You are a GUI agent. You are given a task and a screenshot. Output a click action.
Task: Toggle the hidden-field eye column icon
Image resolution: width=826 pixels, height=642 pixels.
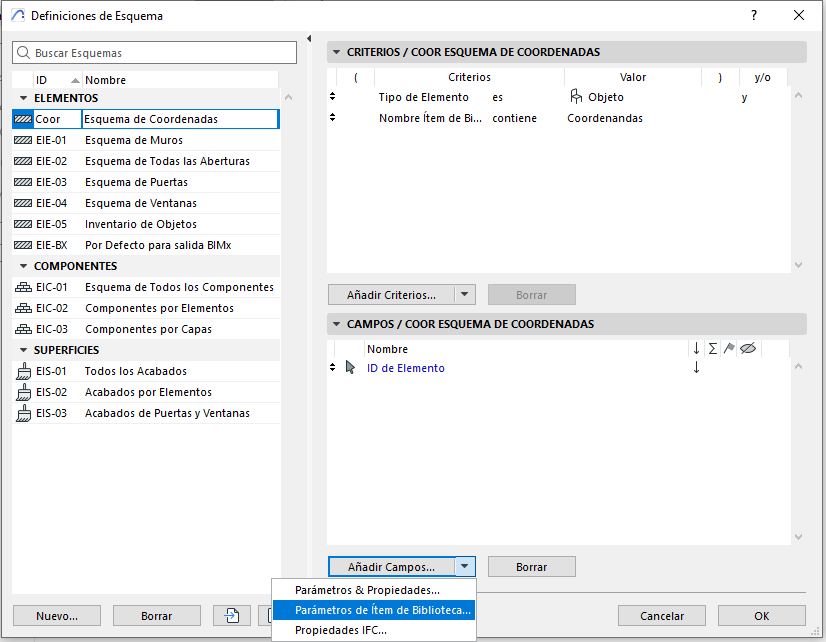(x=747, y=349)
